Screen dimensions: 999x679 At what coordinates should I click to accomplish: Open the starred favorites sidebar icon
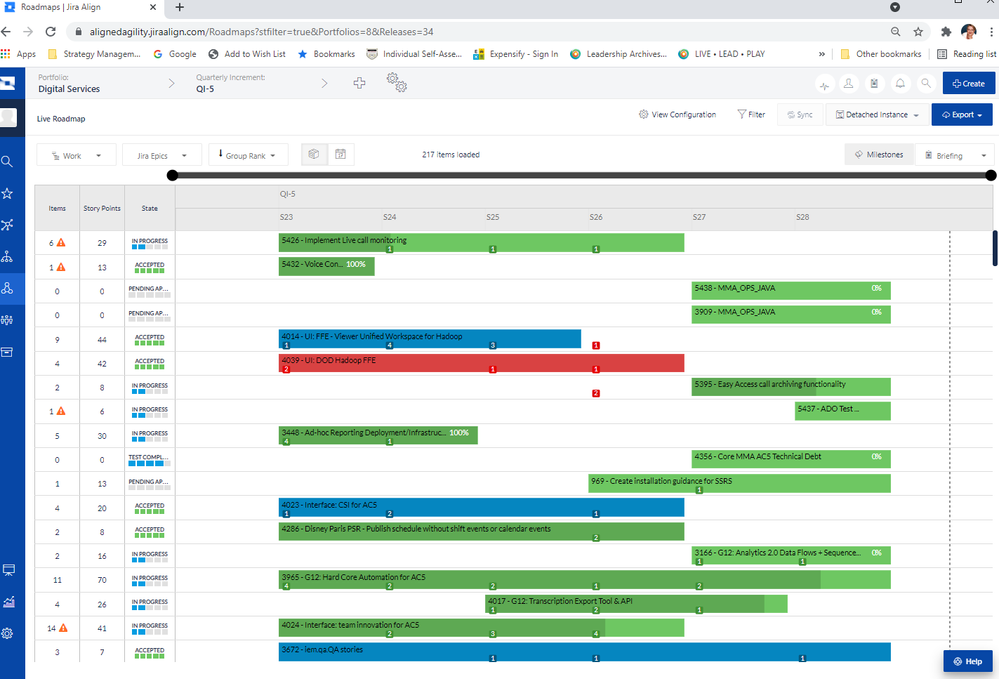tap(7, 193)
